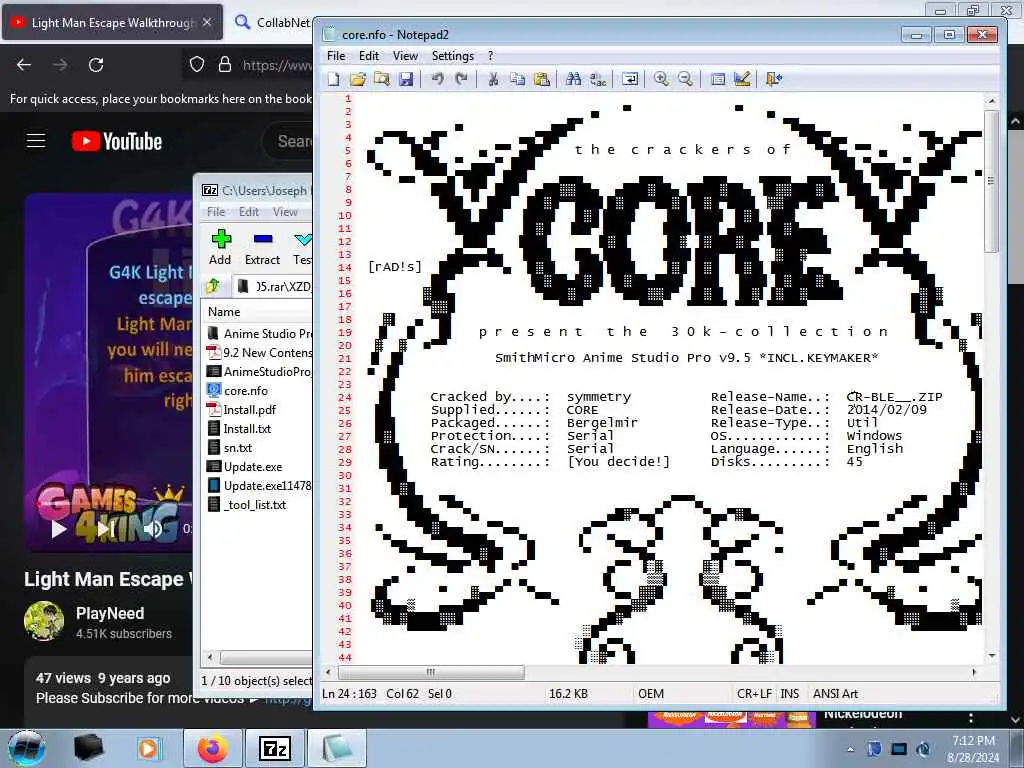The height and width of the screenshot is (768, 1024).
Task: Go back using the Firefox back arrow
Action: pyautogui.click(x=24, y=65)
